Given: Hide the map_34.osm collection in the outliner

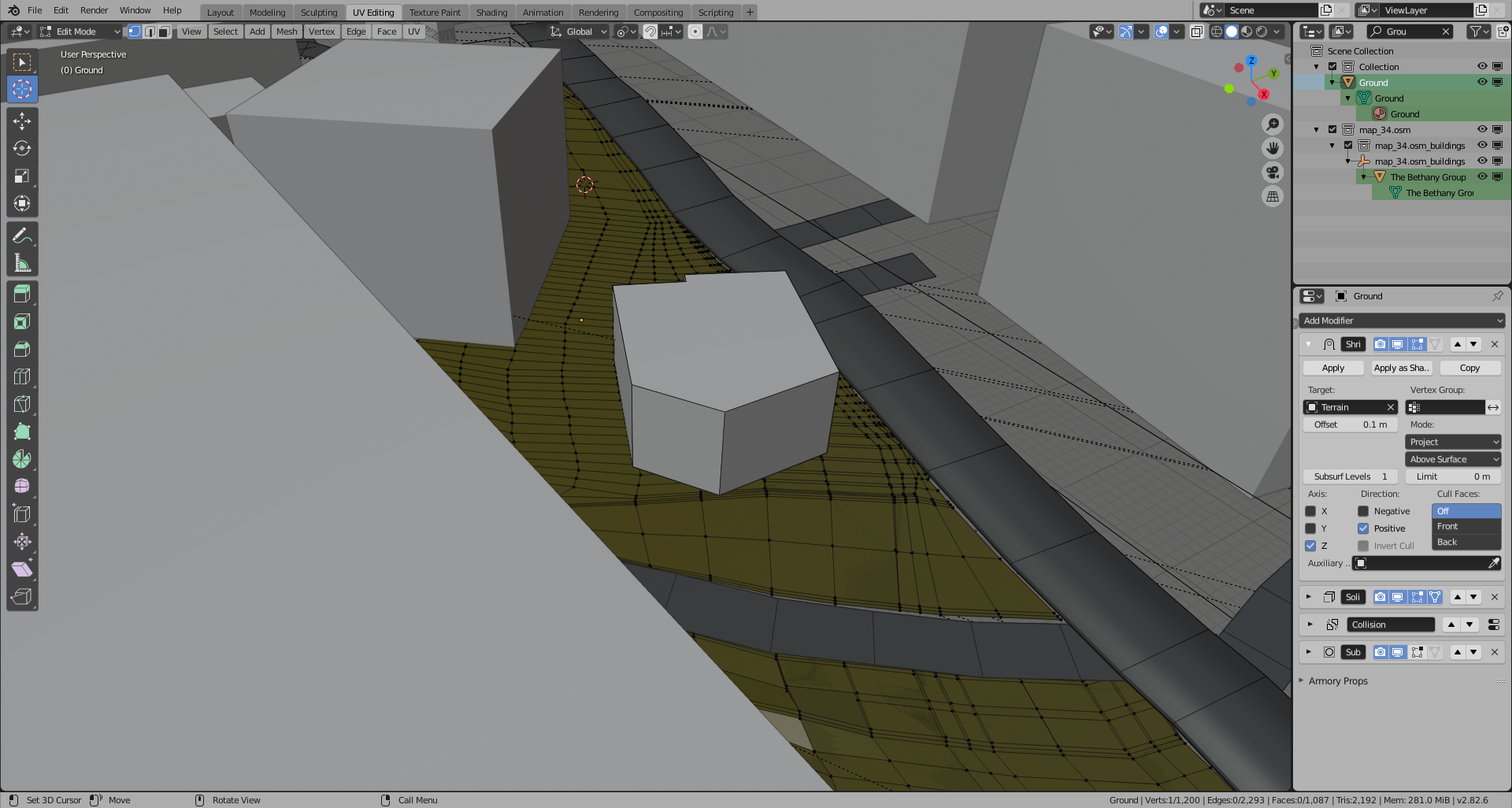Looking at the screenshot, I should coord(1482,129).
